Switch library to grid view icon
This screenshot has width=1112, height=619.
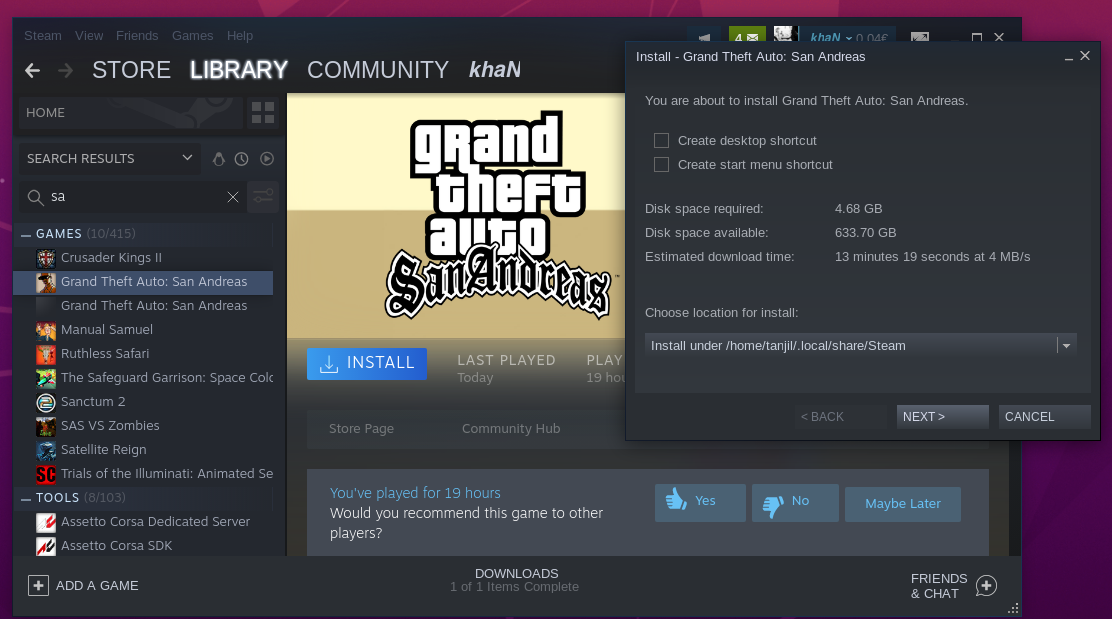(x=262, y=113)
